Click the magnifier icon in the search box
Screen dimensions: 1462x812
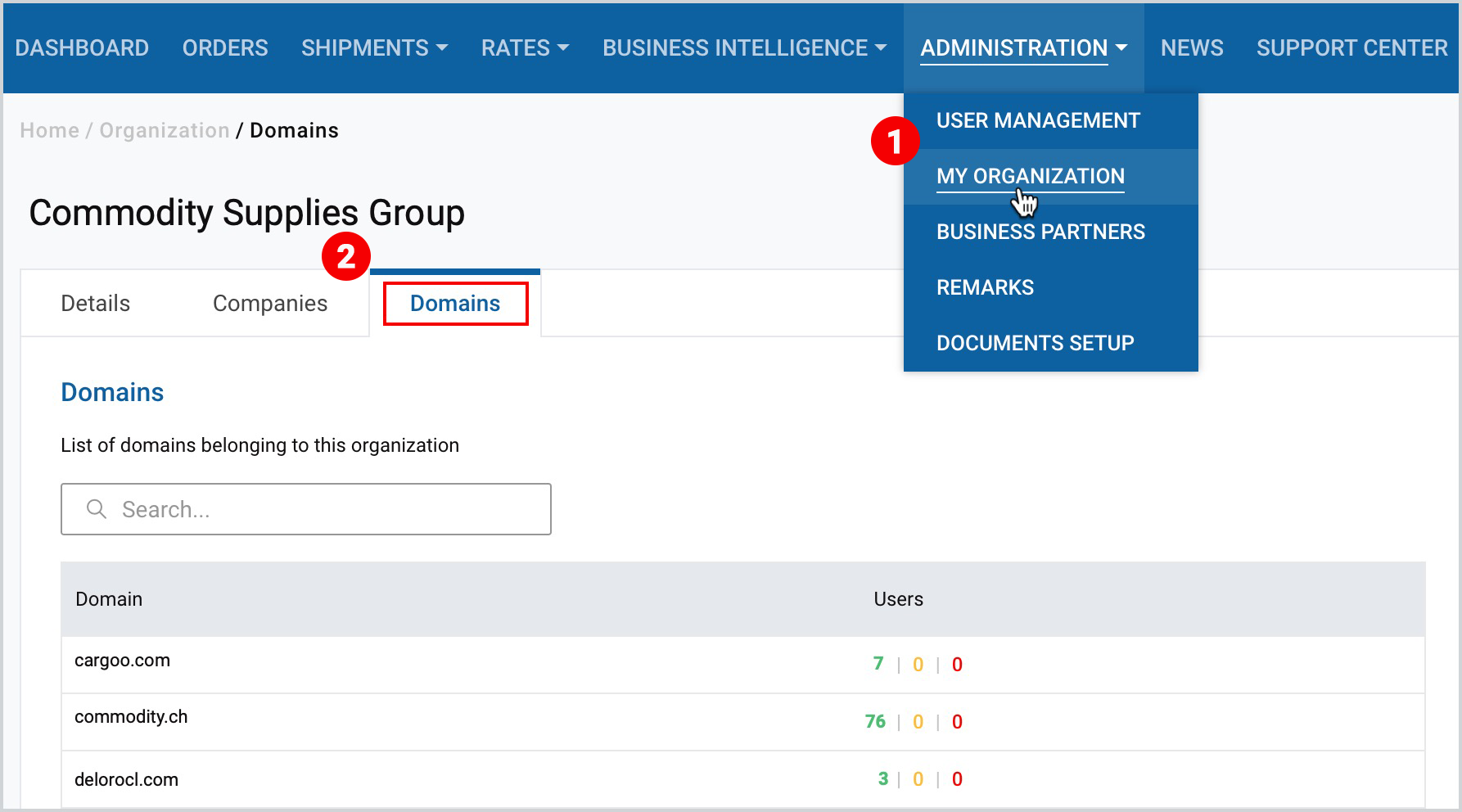tap(97, 509)
